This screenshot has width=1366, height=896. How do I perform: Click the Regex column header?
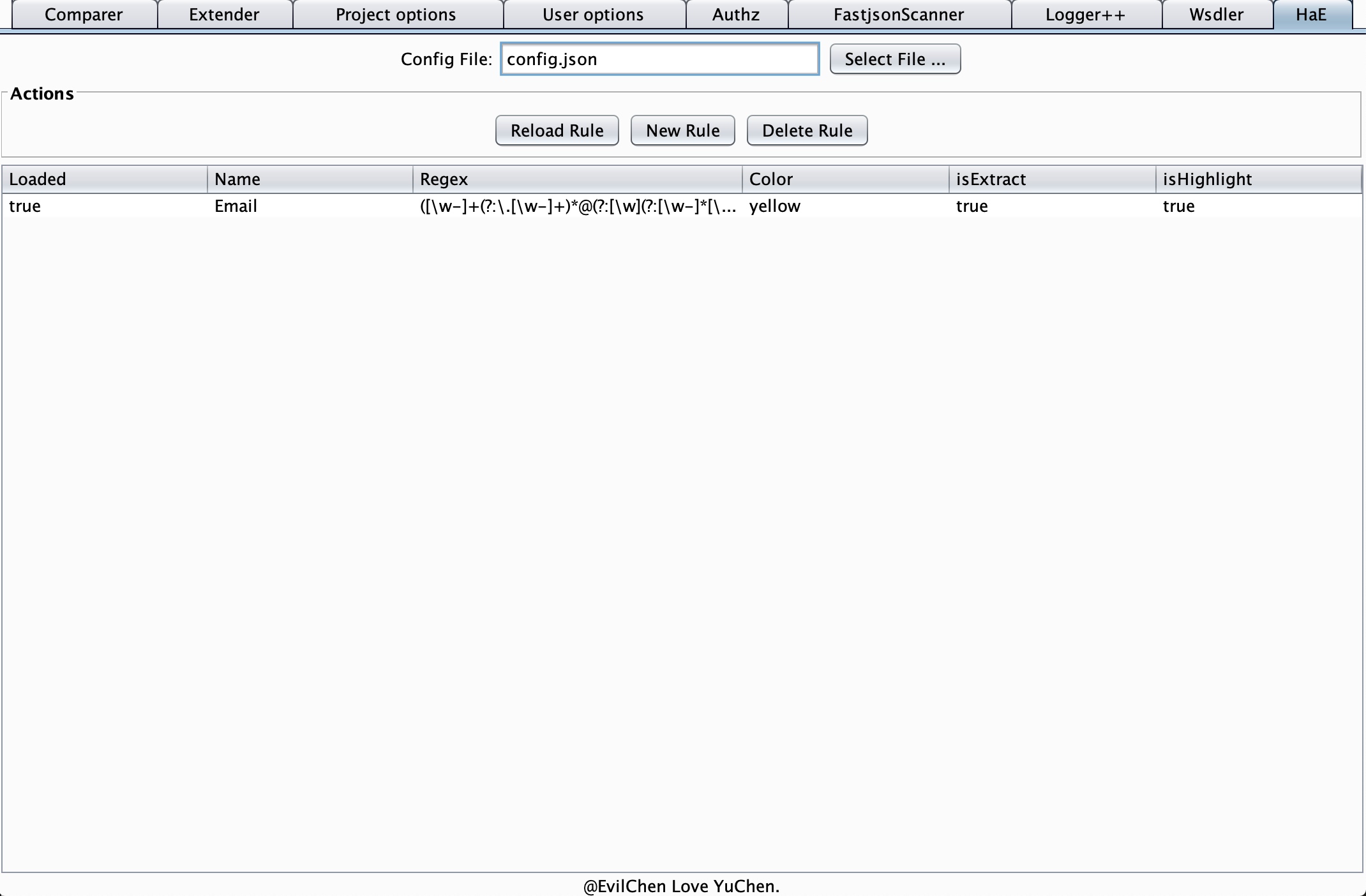pyautogui.click(x=576, y=179)
